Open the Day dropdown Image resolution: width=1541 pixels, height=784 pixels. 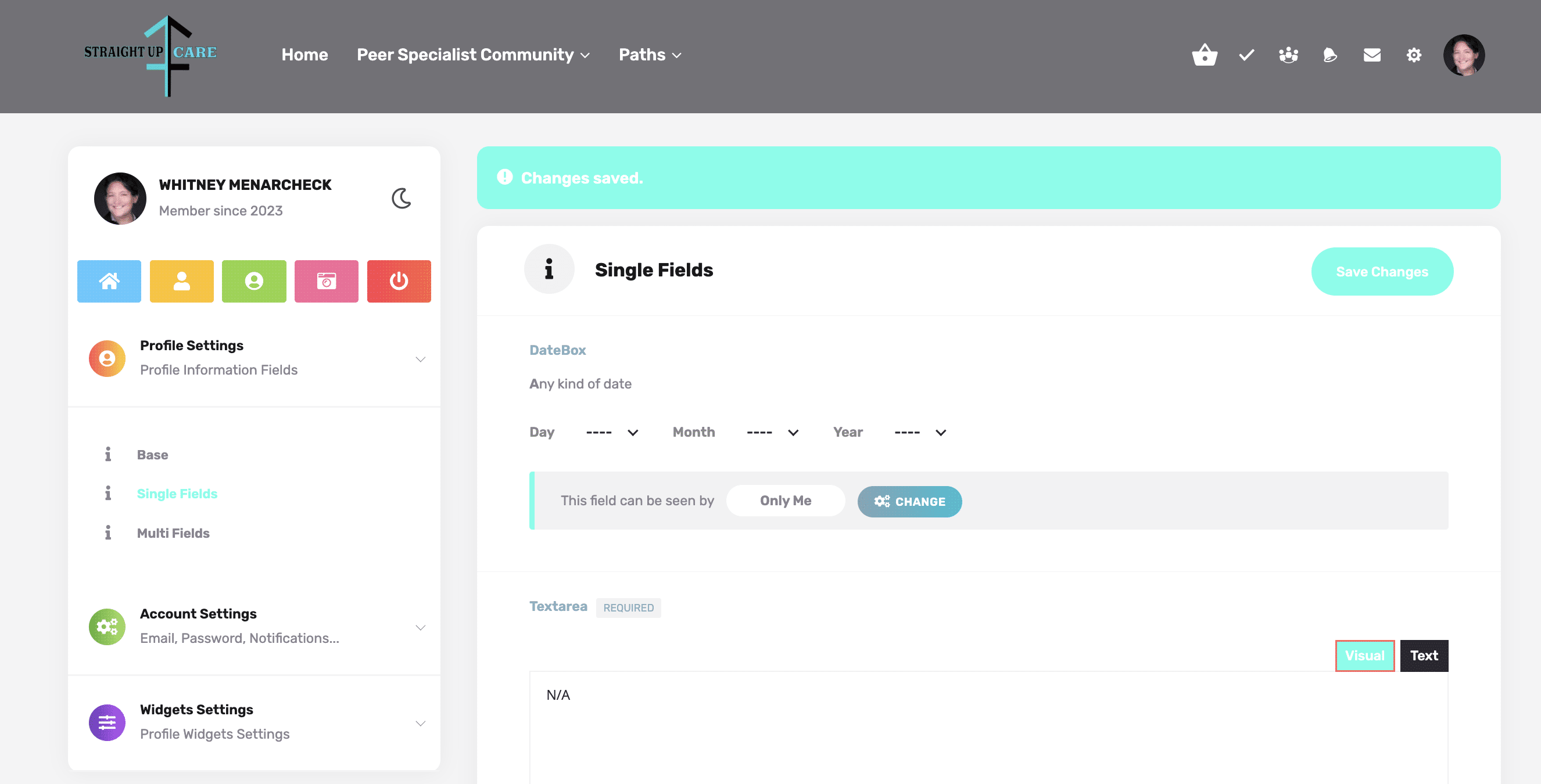(612, 433)
